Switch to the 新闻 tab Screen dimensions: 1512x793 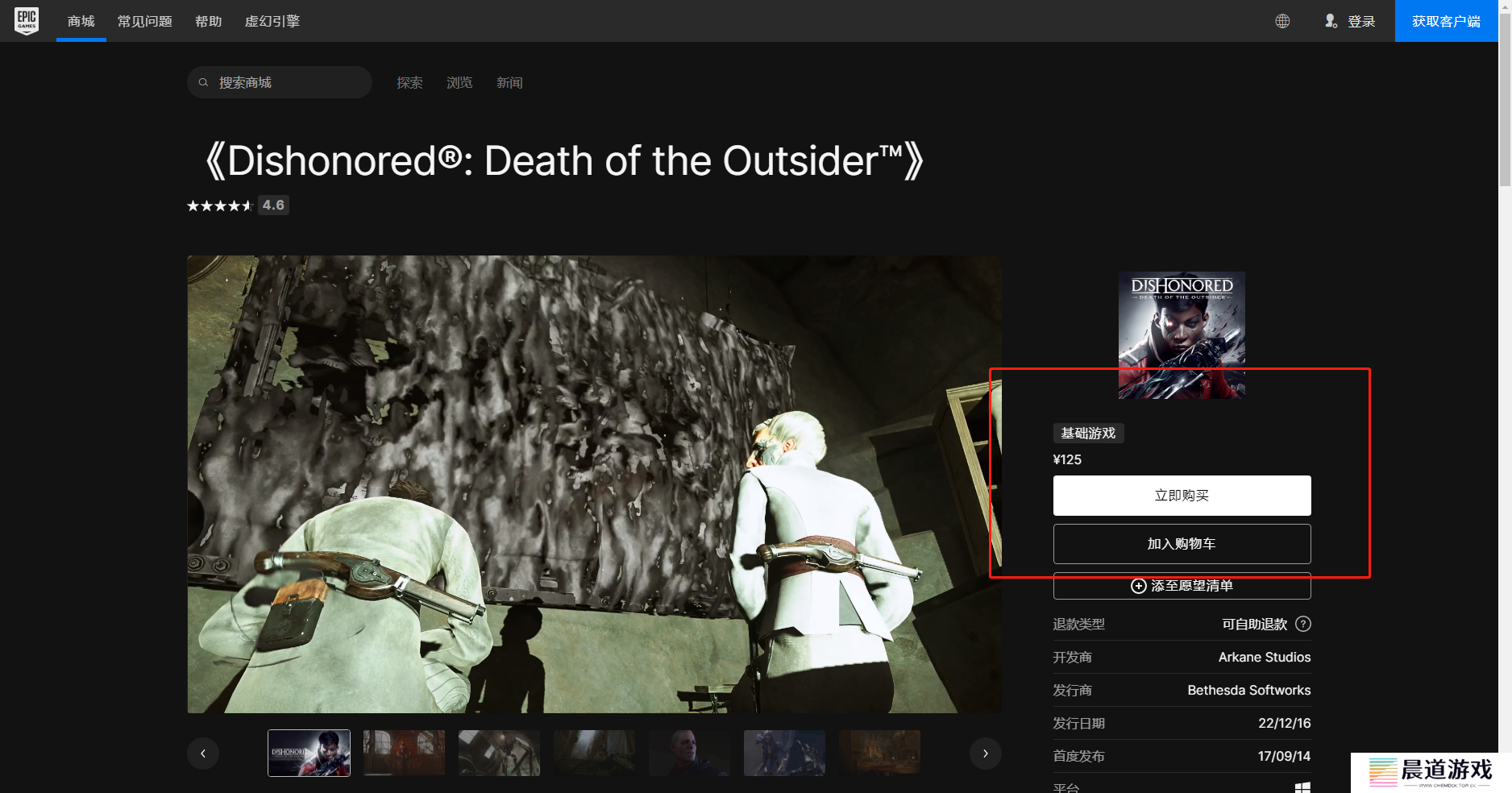[509, 83]
